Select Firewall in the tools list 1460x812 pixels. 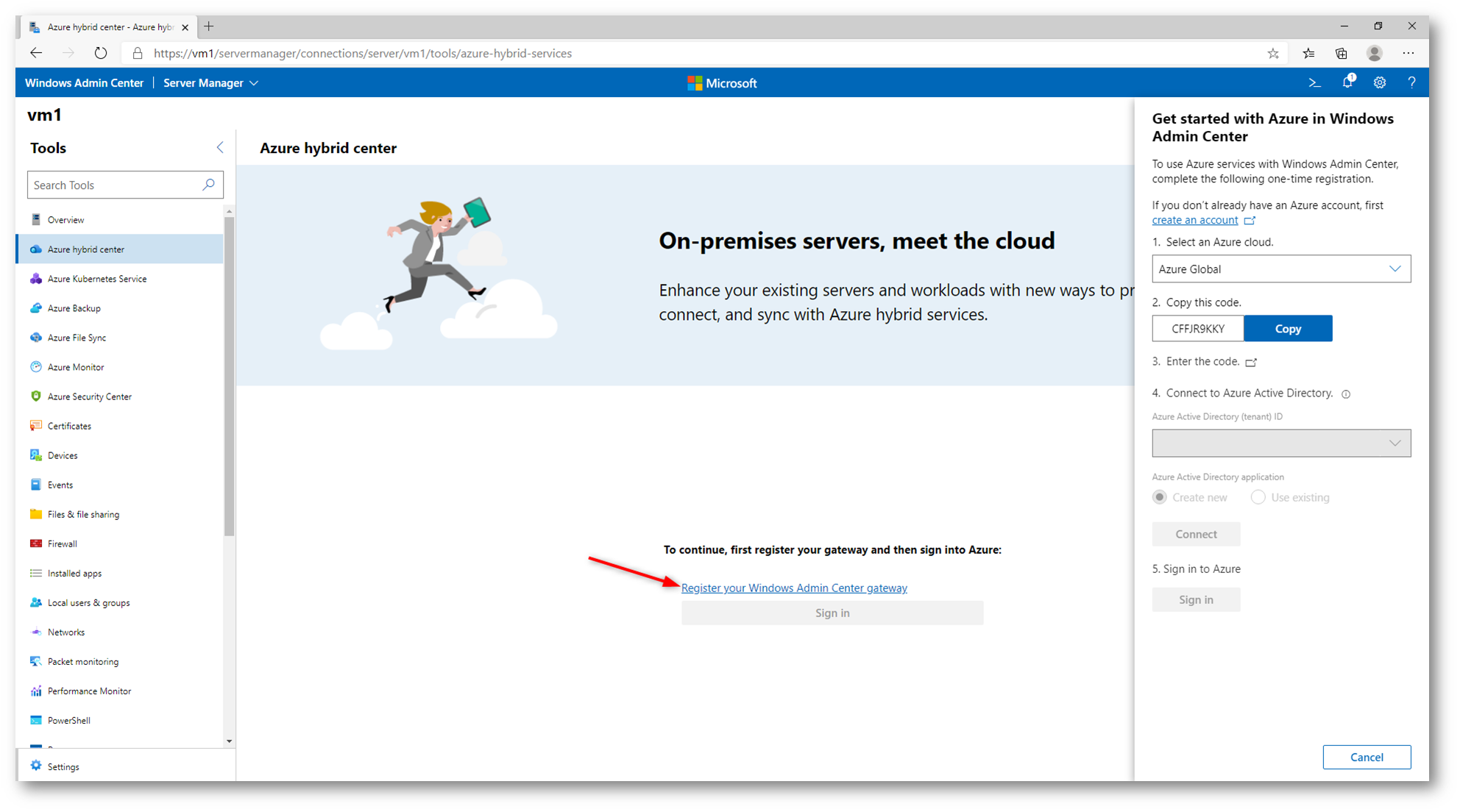point(120,543)
